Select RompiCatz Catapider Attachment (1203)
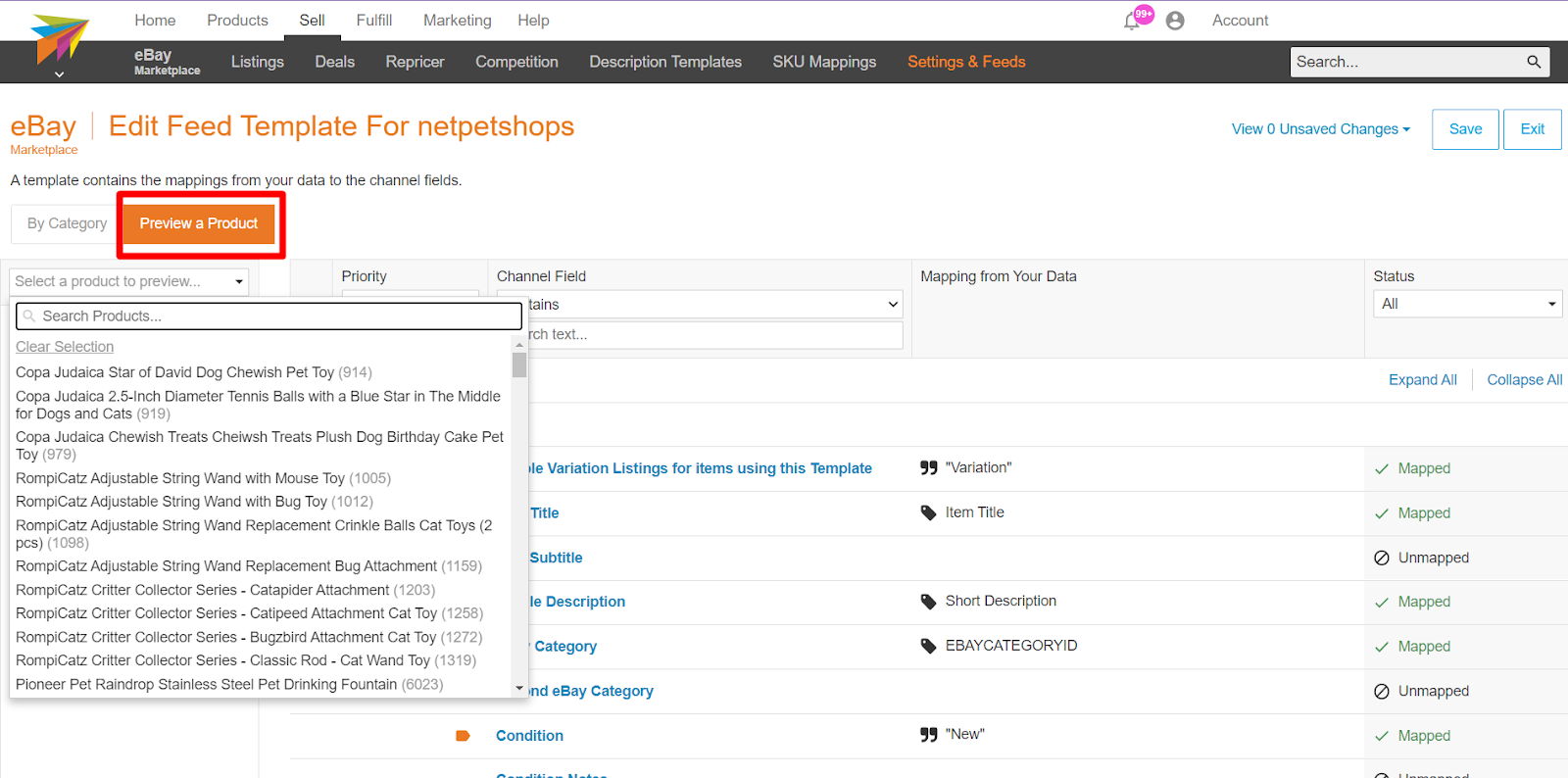Image resolution: width=1568 pixels, height=778 pixels. 225,590
